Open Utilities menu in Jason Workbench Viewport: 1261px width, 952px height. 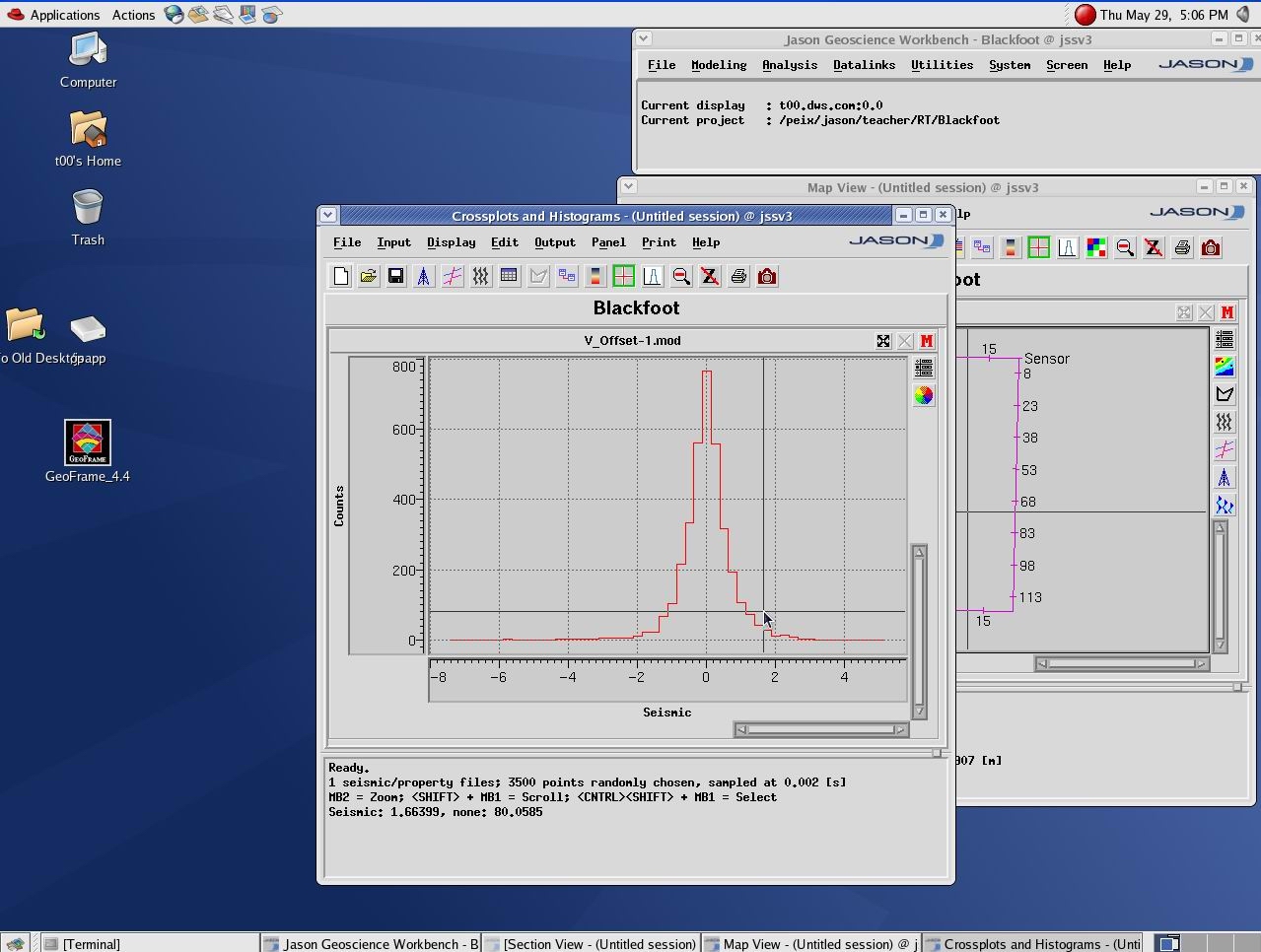click(x=942, y=65)
